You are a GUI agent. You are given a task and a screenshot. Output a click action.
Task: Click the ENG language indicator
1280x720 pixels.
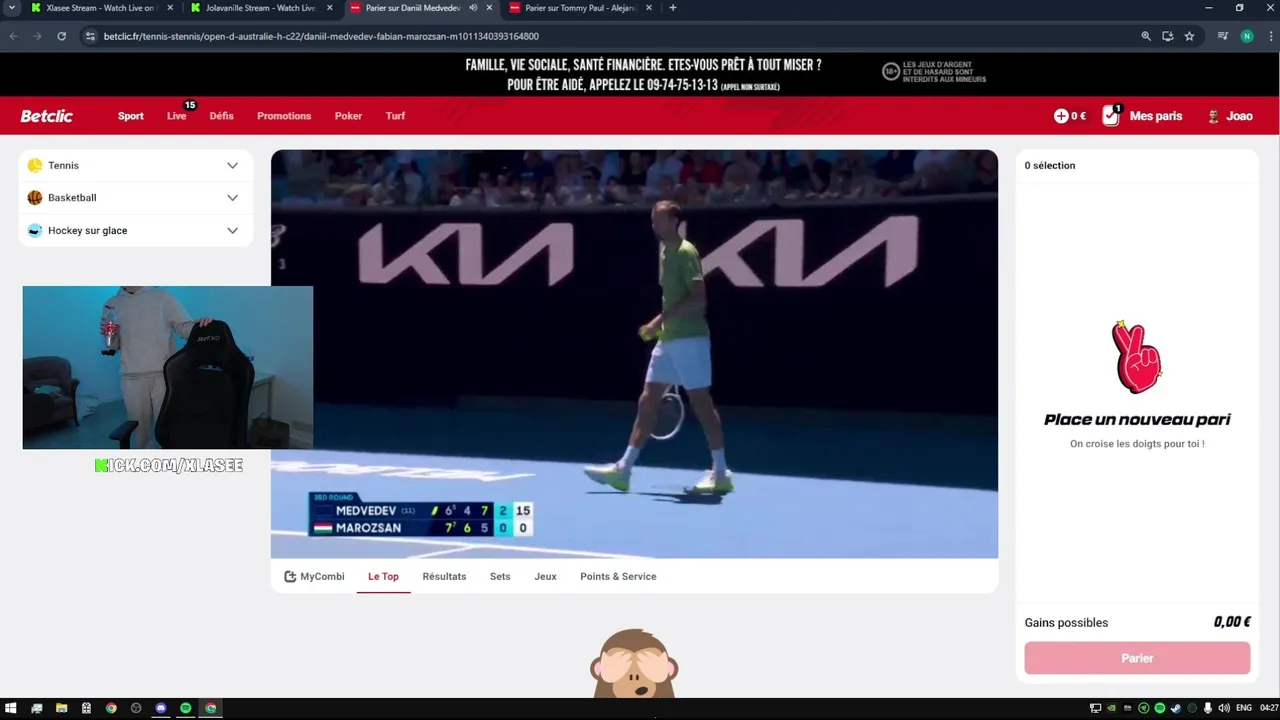click(1244, 708)
